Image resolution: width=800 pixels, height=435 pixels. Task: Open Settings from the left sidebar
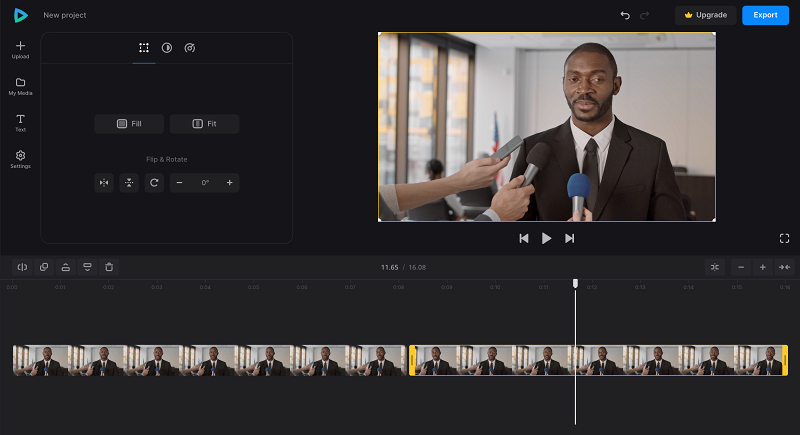[20, 160]
